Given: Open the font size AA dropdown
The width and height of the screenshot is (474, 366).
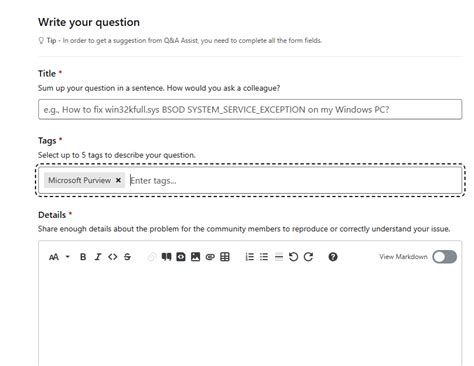Looking at the screenshot, I should (x=59, y=257).
